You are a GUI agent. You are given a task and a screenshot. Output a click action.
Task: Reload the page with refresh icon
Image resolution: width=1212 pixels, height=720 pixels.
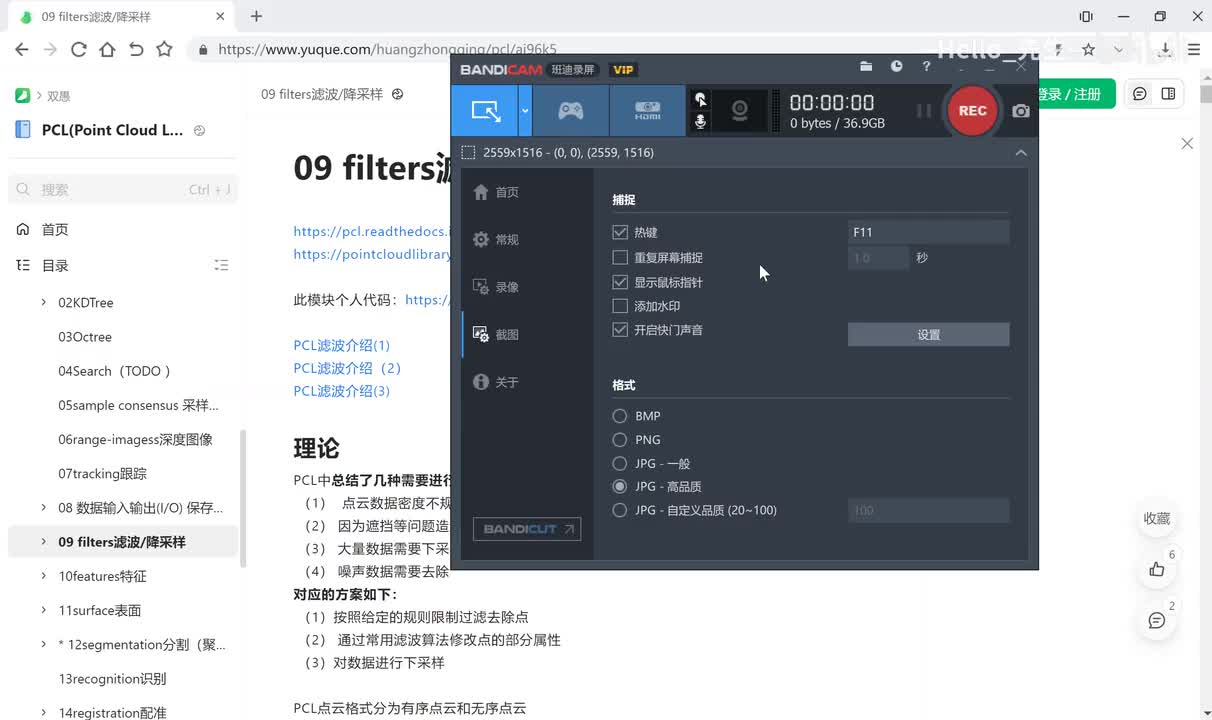78,49
